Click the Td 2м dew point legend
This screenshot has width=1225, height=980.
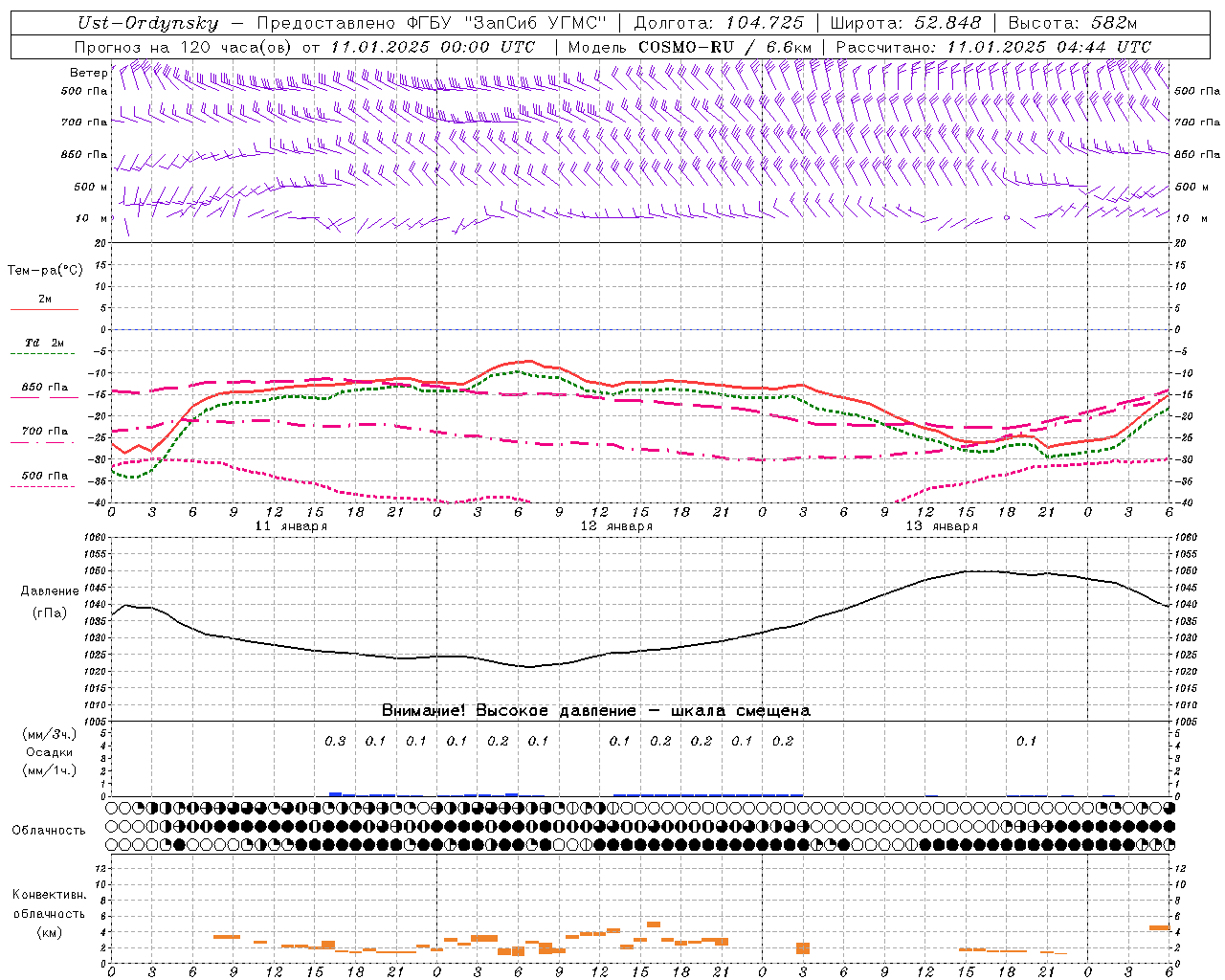coord(44,344)
